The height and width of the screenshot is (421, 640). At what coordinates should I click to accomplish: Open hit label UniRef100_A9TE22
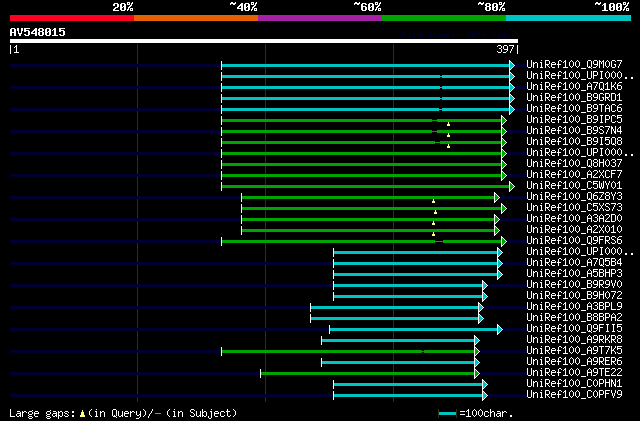pos(574,373)
